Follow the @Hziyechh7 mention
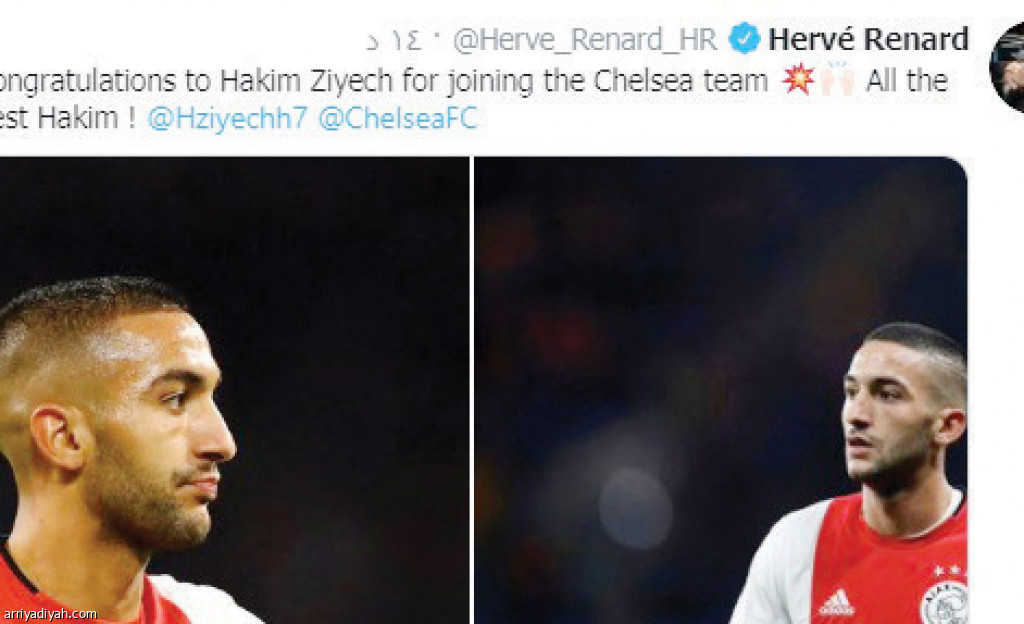 pos(227,118)
